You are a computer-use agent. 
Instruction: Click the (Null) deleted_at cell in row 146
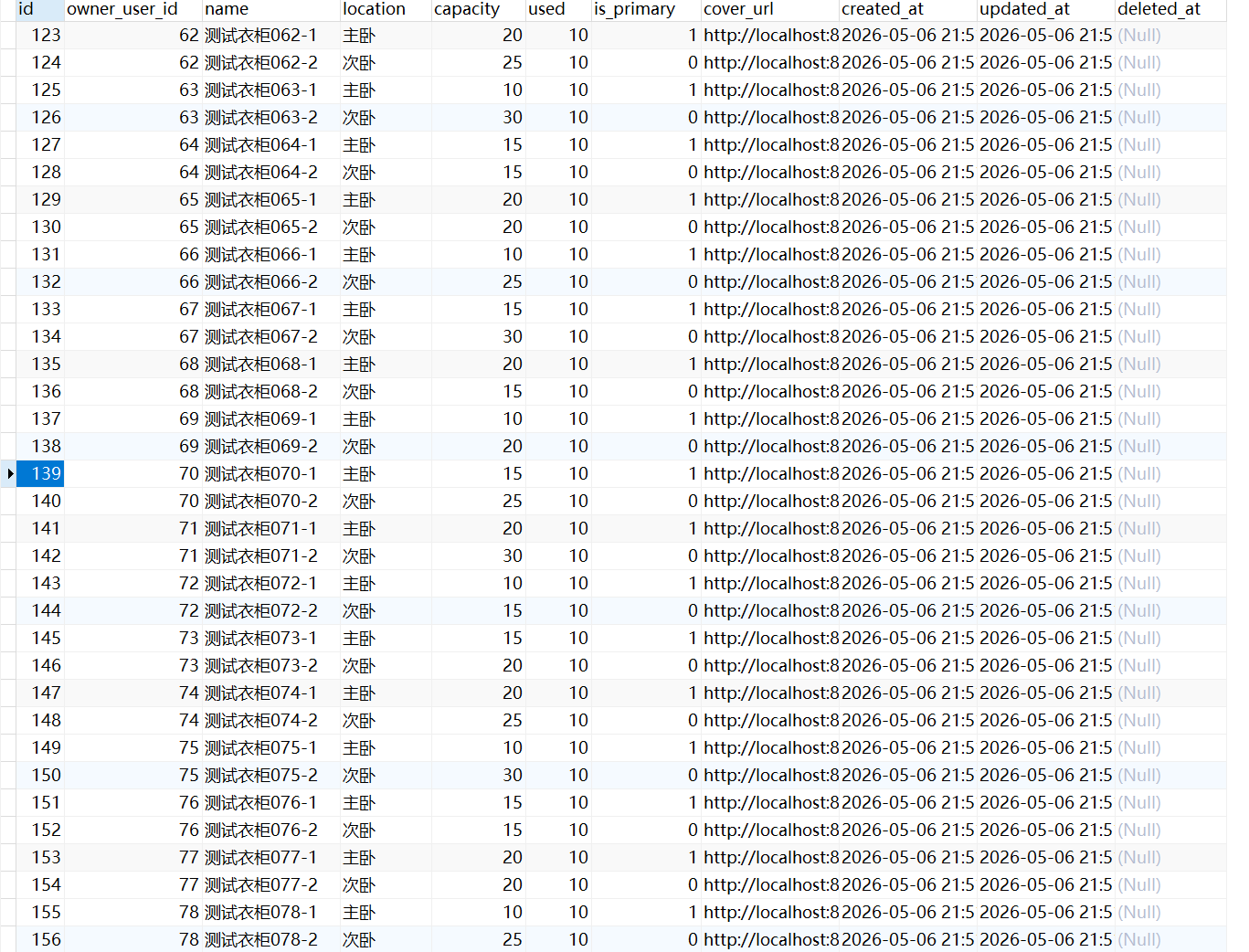(x=1171, y=665)
